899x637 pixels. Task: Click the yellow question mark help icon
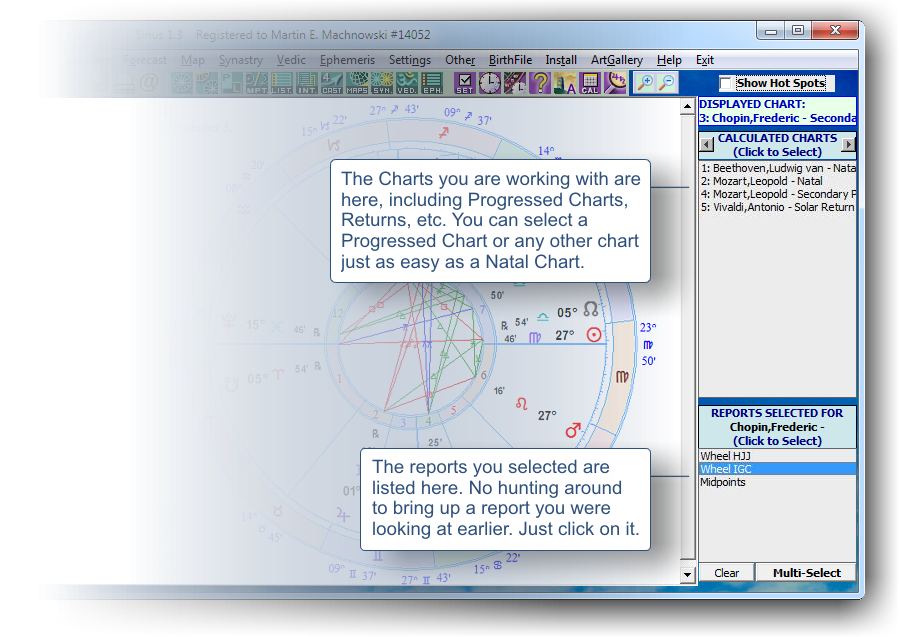tap(540, 83)
